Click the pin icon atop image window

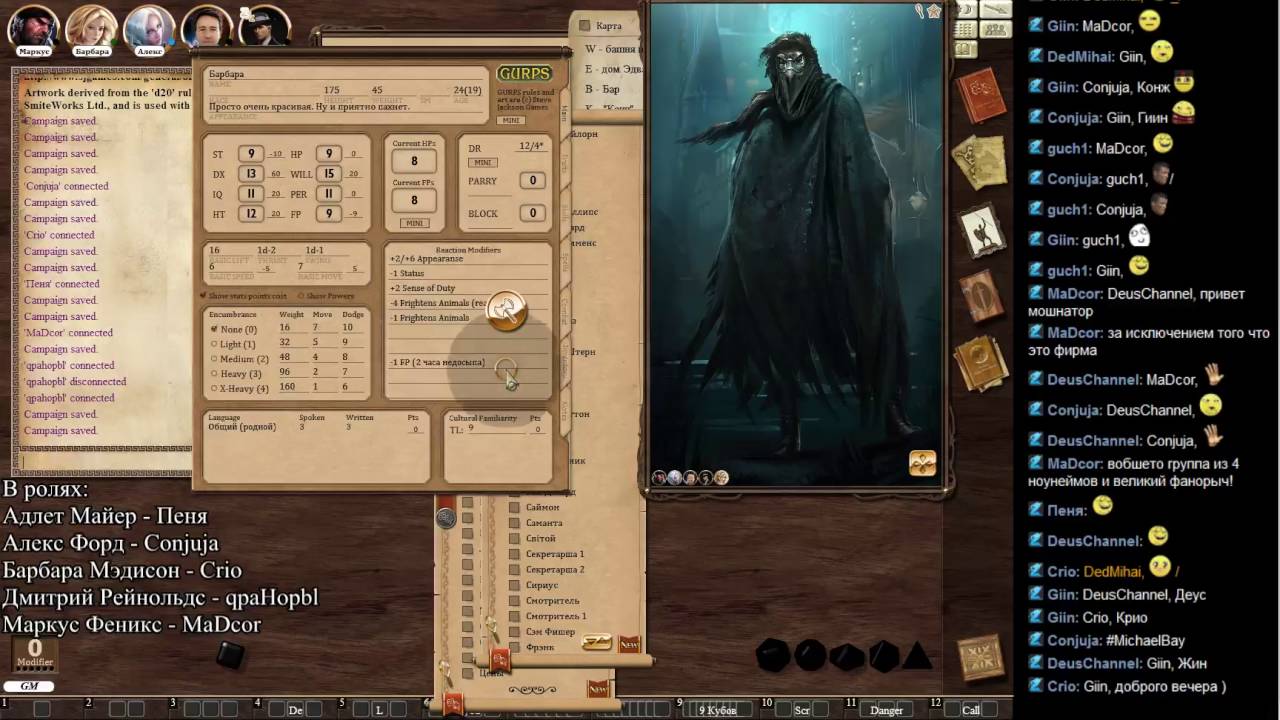click(920, 11)
